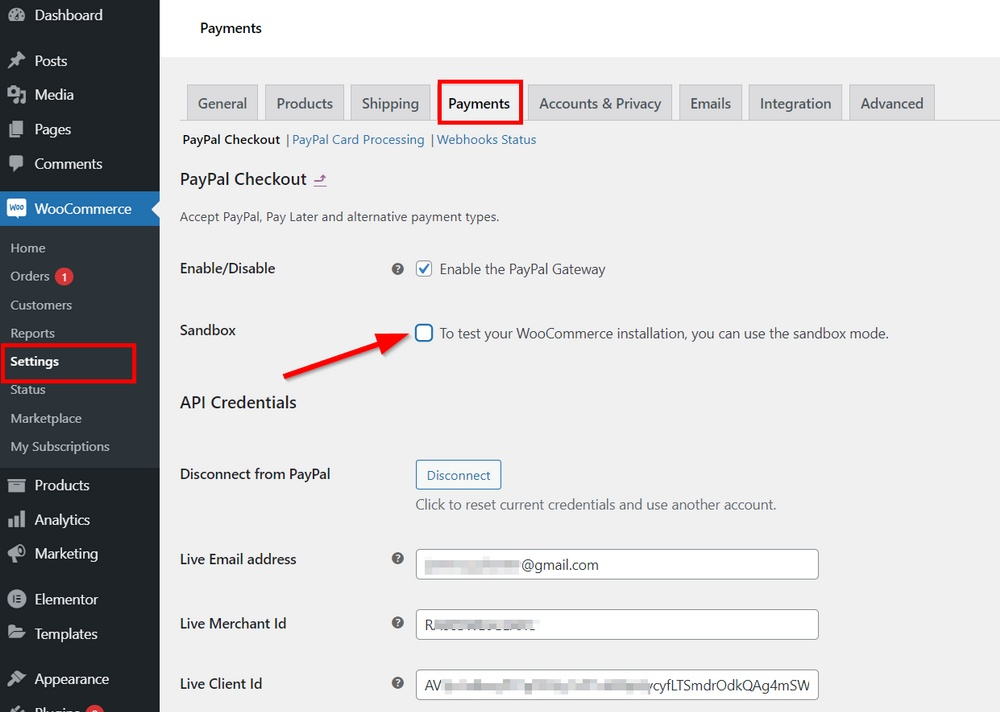Open the Shipping settings tab
Viewport: 1000px width, 712px height.
pyautogui.click(x=390, y=102)
